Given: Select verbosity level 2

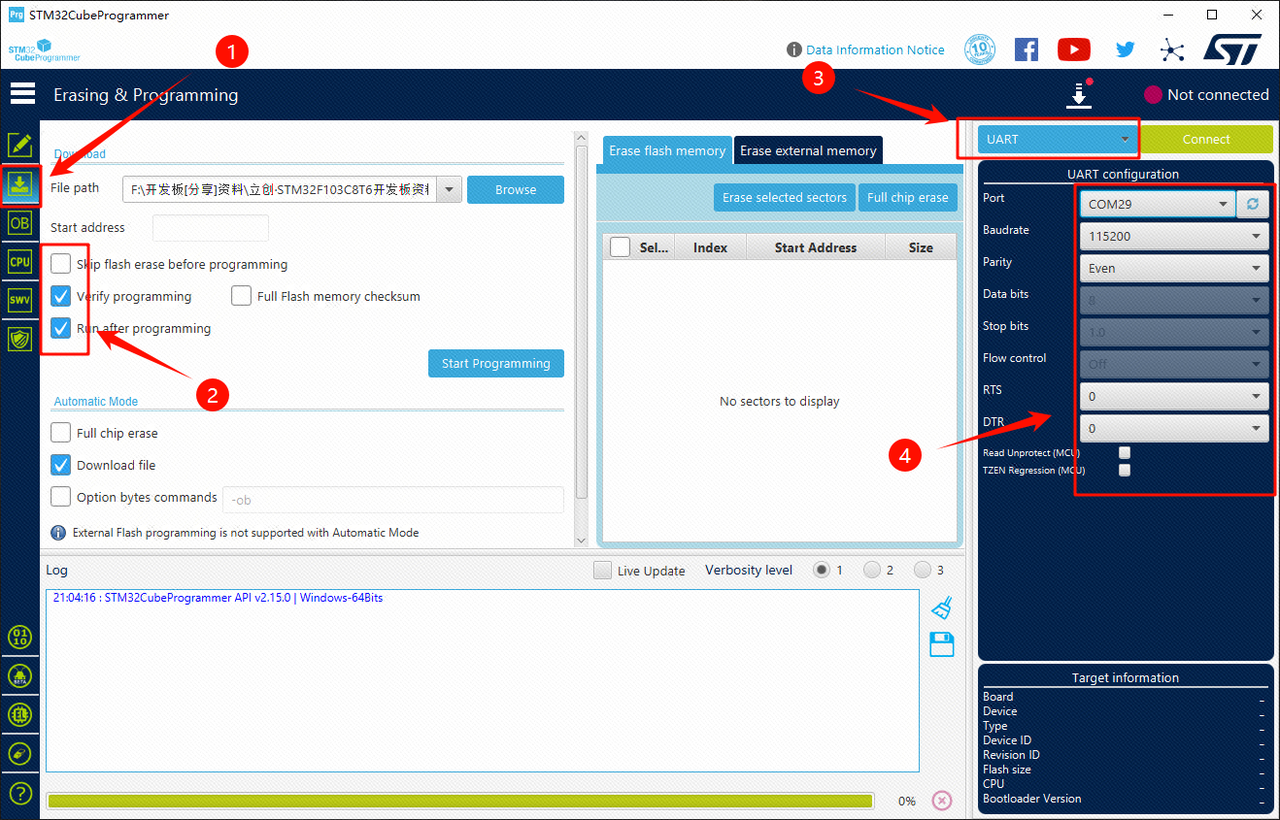Looking at the screenshot, I should (x=873, y=570).
